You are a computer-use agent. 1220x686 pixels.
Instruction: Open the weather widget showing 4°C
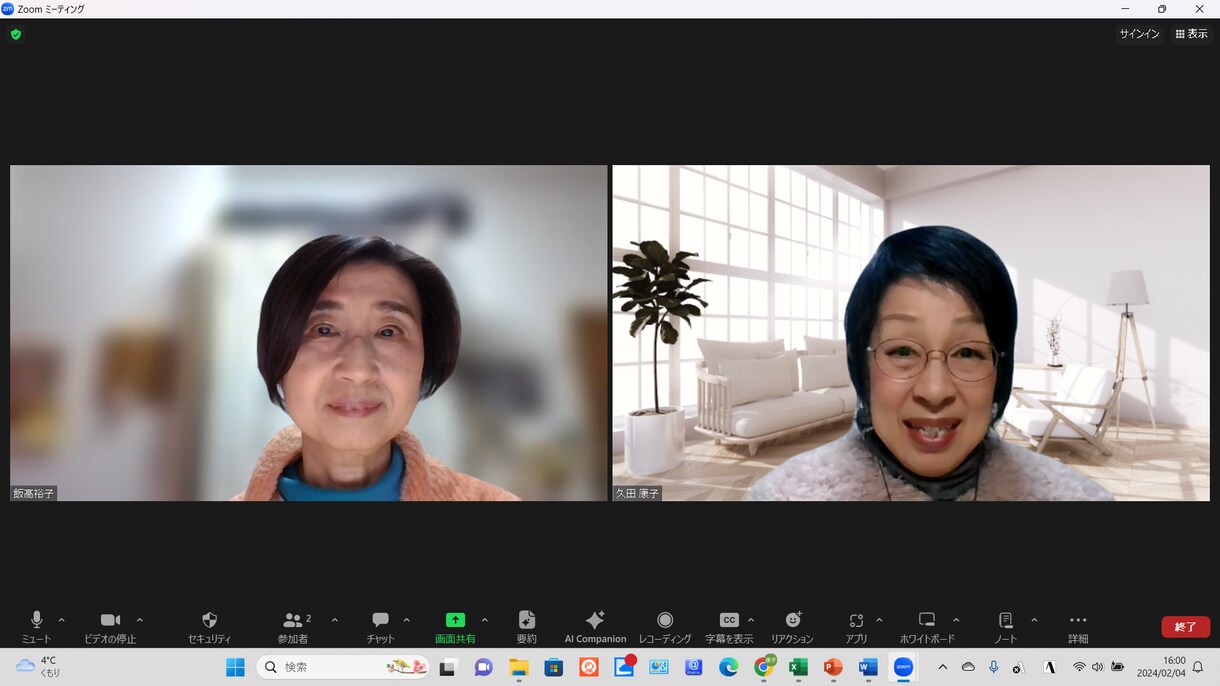click(x=38, y=667)
